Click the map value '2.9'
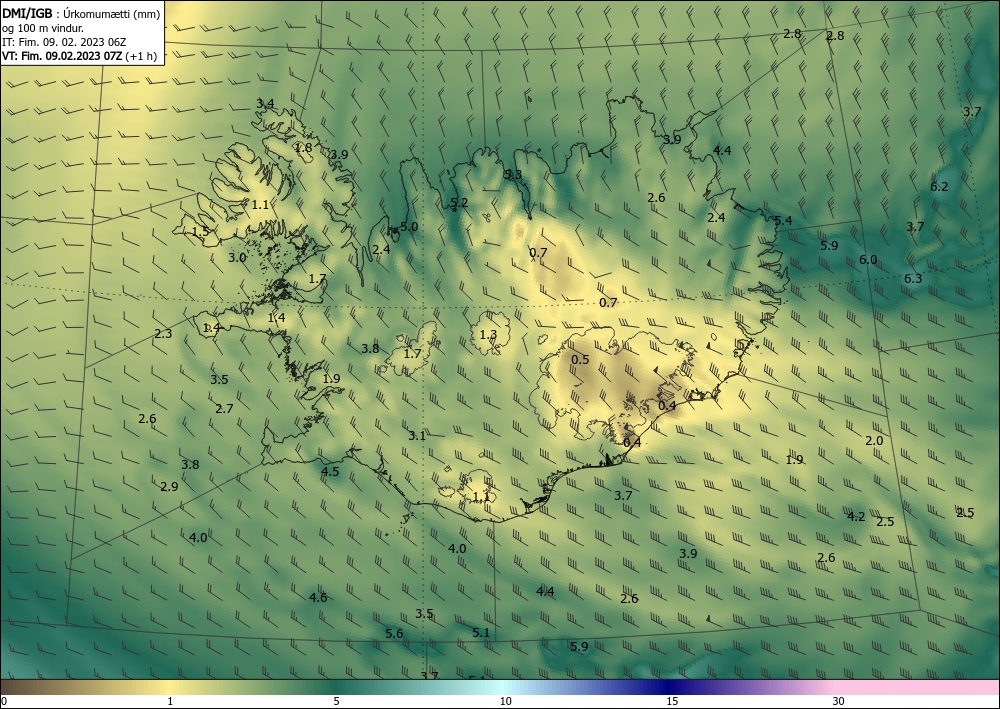The height and width of the screenshot is (709, 1000). pos(170,486)
